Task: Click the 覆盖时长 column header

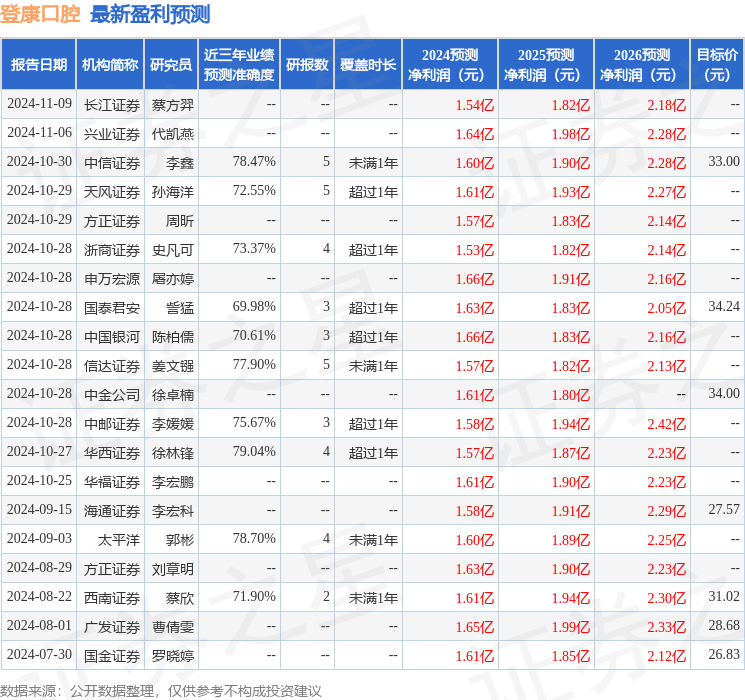Action: (368, 65)
